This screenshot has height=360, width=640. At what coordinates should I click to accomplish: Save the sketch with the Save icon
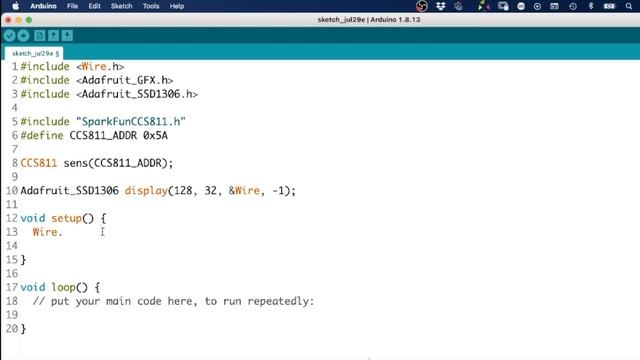(x=67, y=36)
